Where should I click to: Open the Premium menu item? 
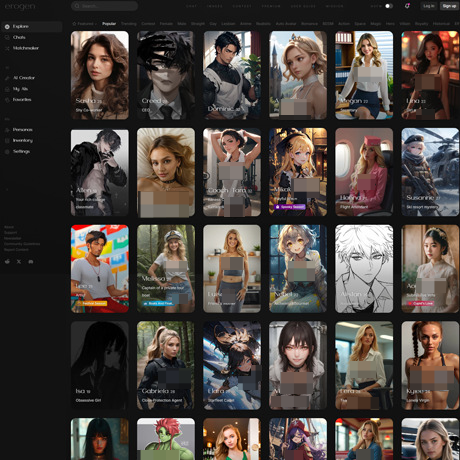tap(271, 6)
